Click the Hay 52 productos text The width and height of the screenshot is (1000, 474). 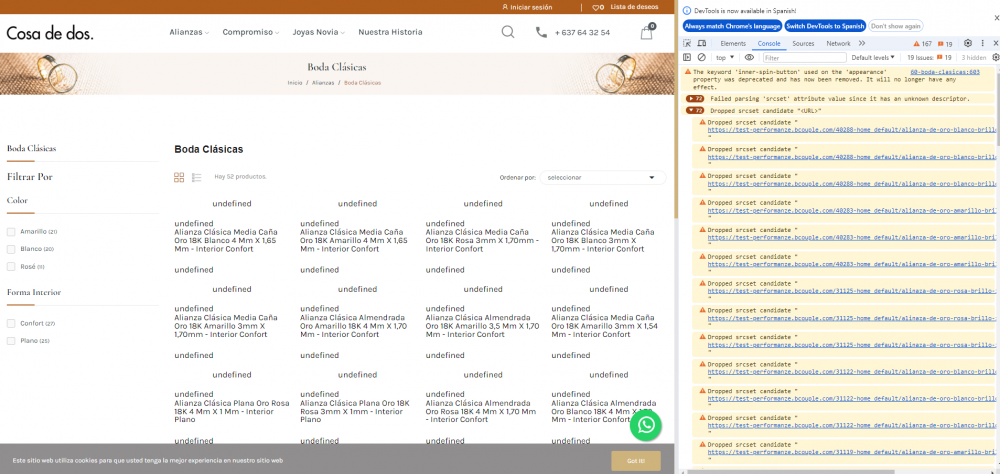pos(240,177)
